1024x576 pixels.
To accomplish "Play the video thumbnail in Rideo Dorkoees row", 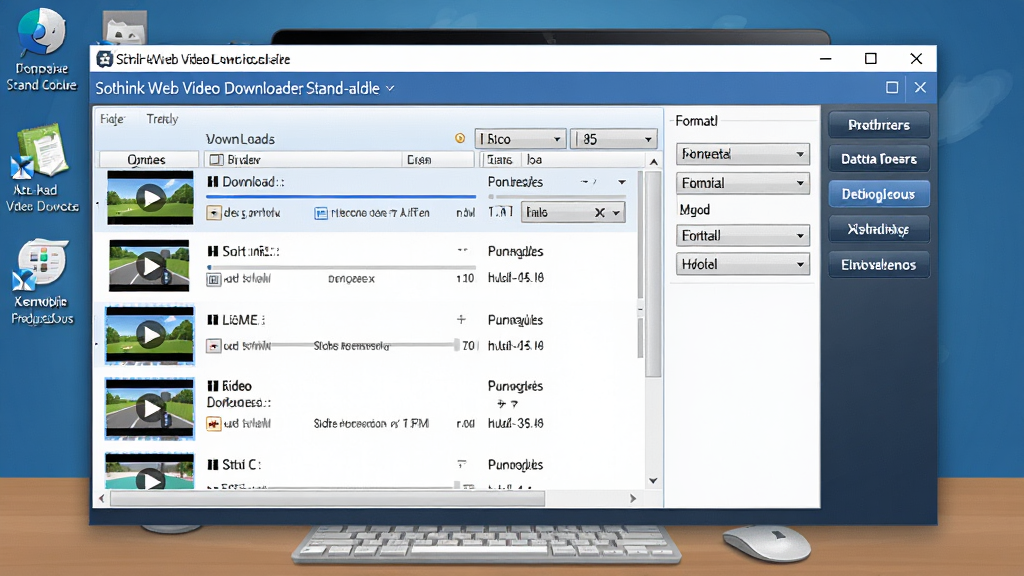I will [150, 408].
